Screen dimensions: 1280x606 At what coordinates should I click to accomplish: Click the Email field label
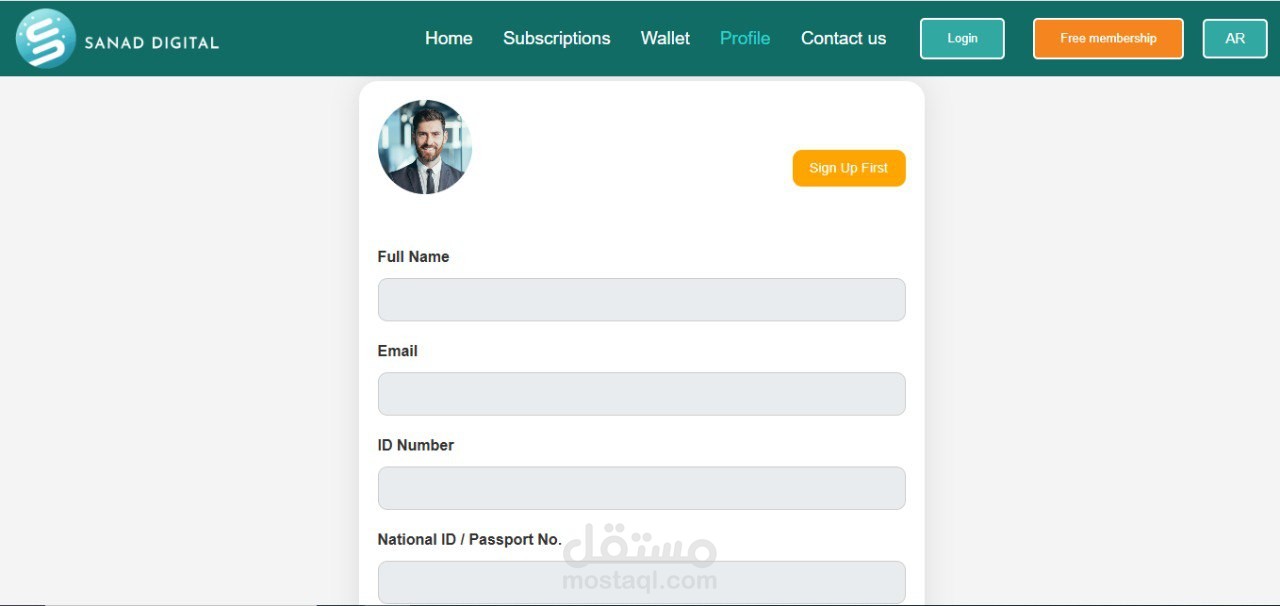[397, 351]
